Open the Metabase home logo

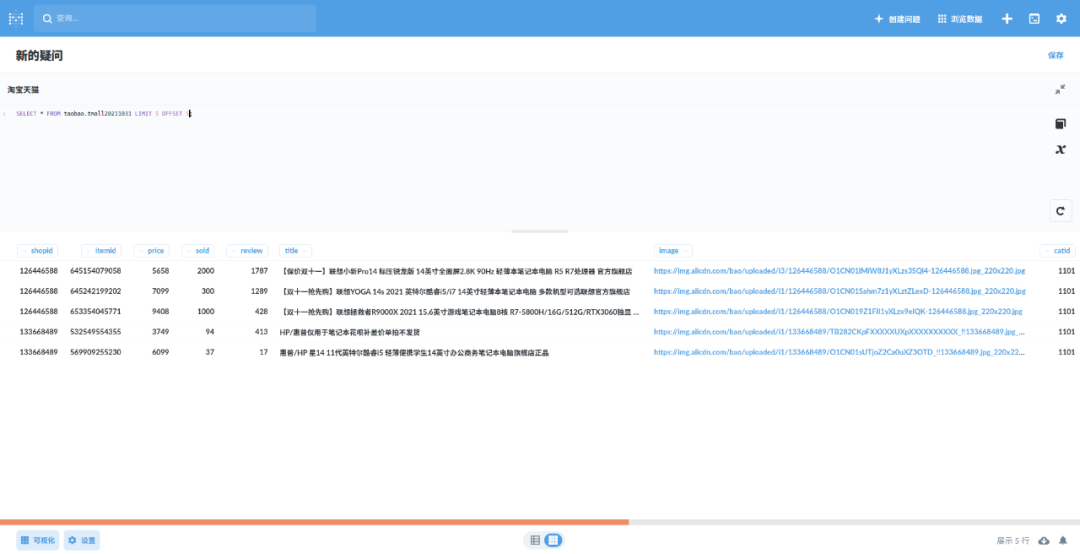tap(16, 19)
